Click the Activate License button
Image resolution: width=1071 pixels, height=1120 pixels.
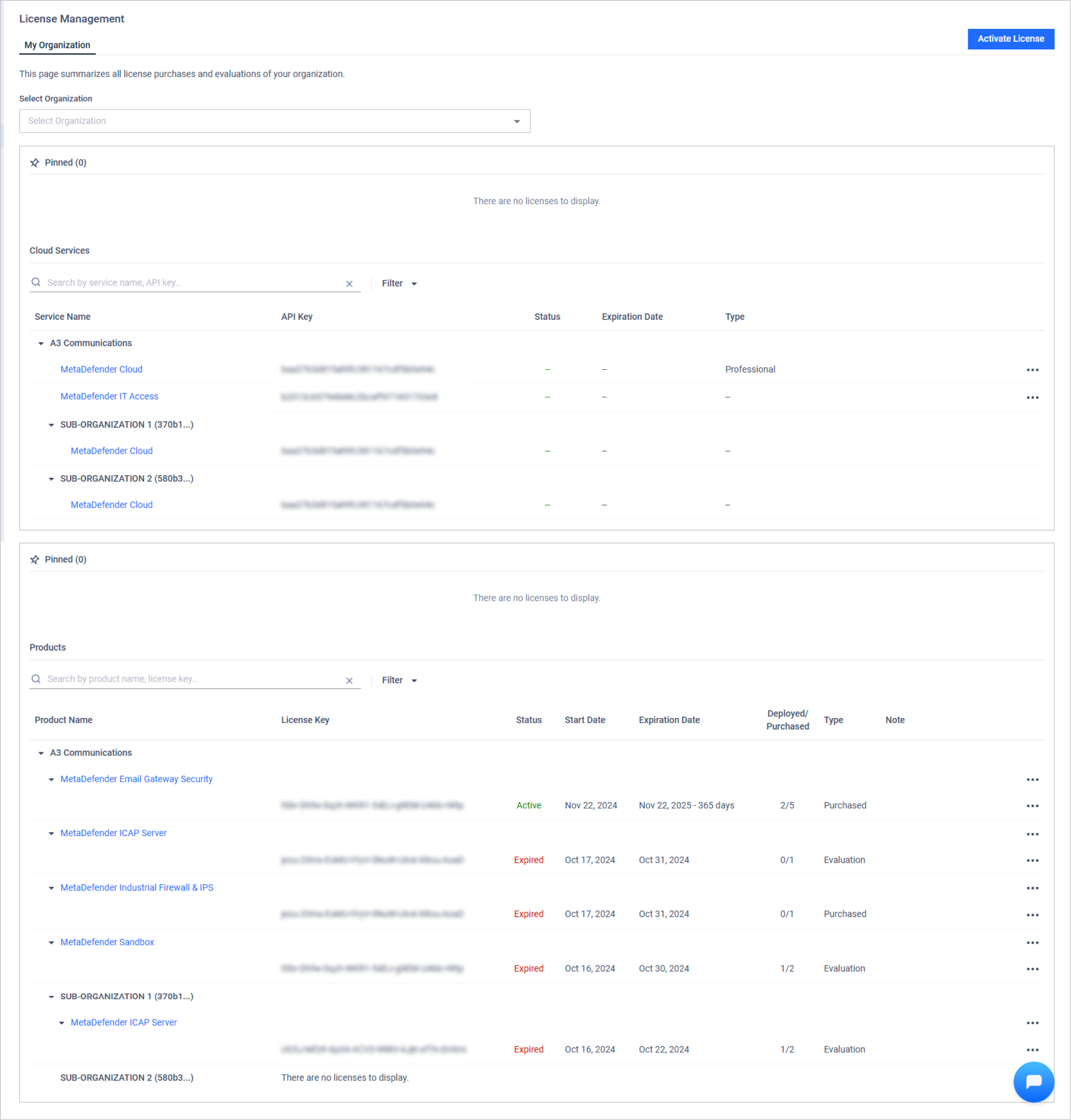tap(1010, 39)
